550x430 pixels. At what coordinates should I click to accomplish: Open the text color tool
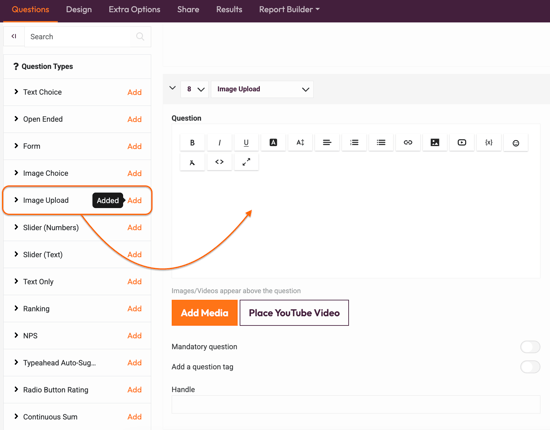pos(273,142)
